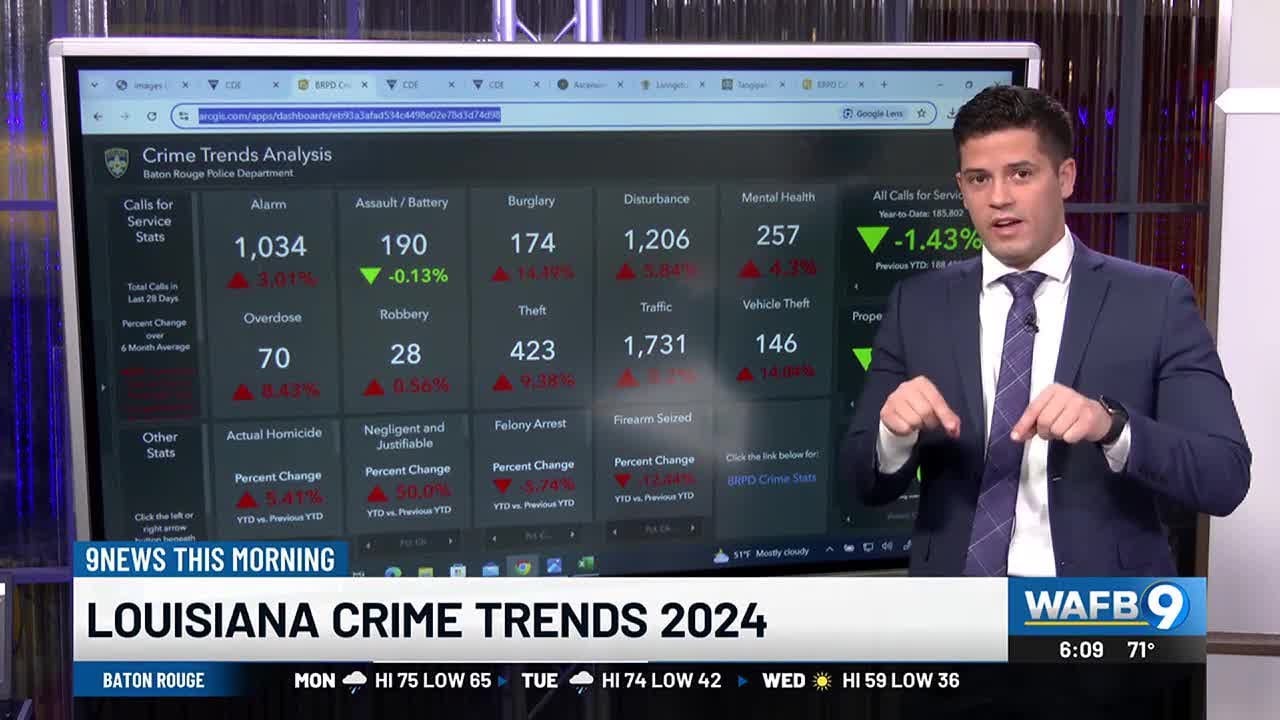Click the Theft value 423
This screenshot has height=720, width=1280.
(x=532, y=350)
